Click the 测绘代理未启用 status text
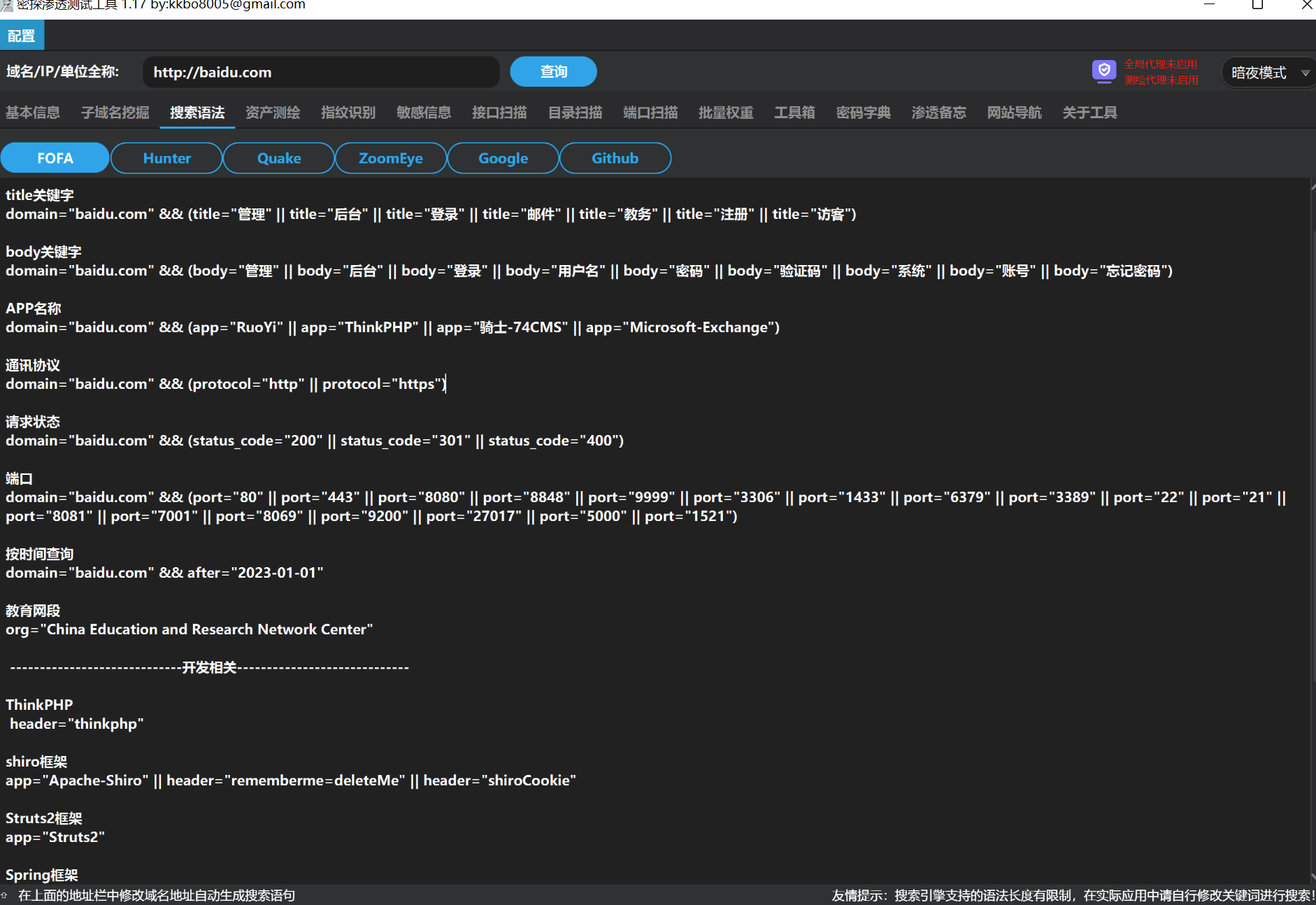Image resolution: width=1316 pixels, height=905 pixels. point(1161,80)
